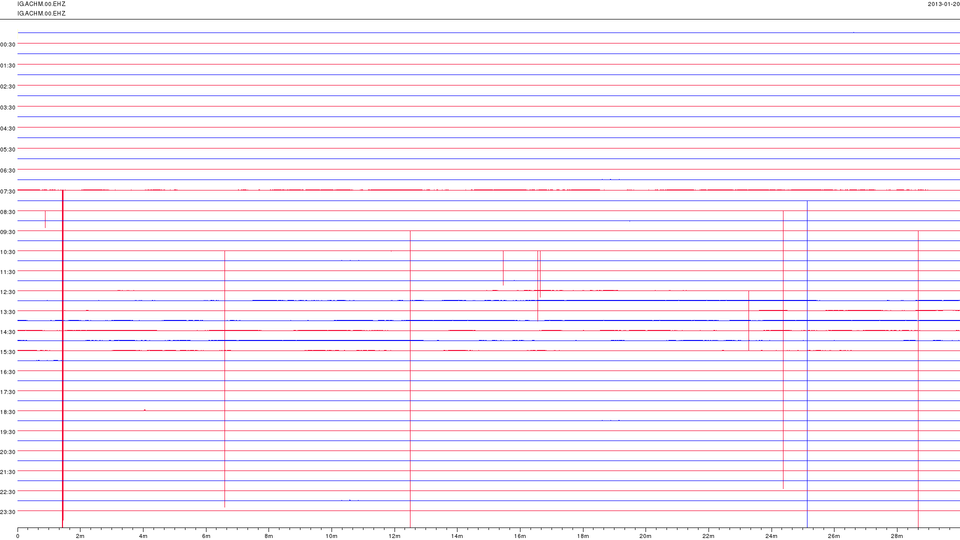Click the 6m tick label on the minute axis
The image size is (960, 540).
[x=206, y=536]
